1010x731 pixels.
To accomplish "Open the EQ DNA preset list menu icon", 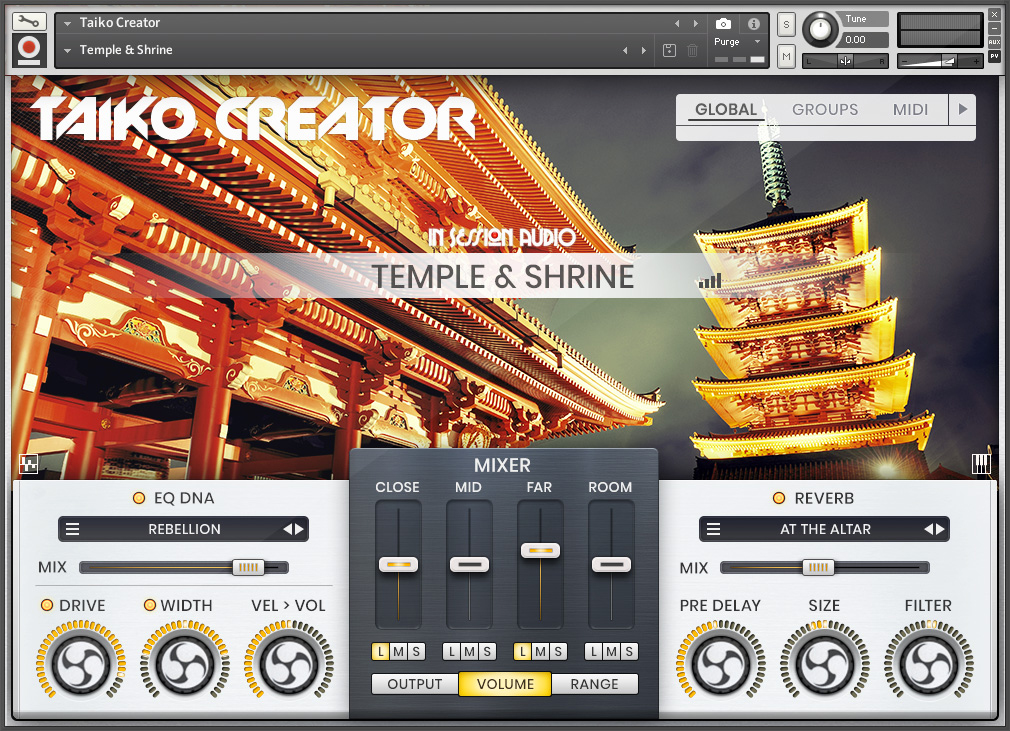I will (73, 529).
